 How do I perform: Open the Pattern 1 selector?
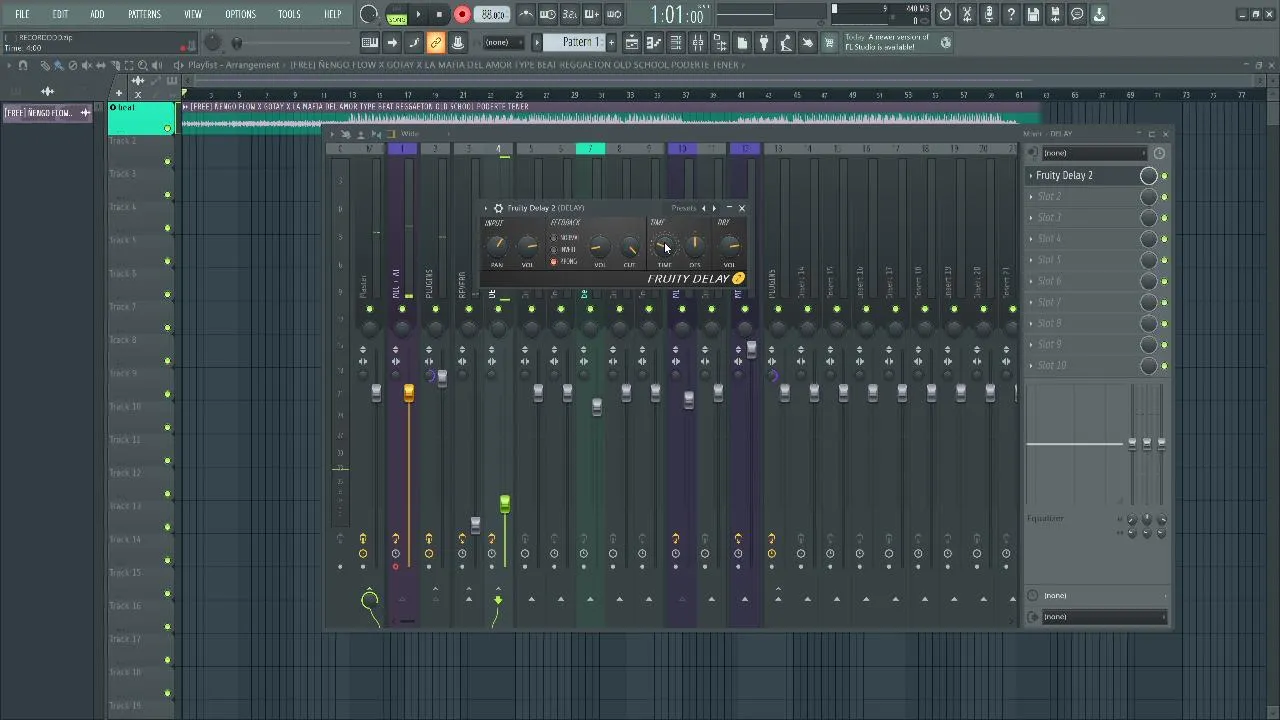tap(576, 42)
